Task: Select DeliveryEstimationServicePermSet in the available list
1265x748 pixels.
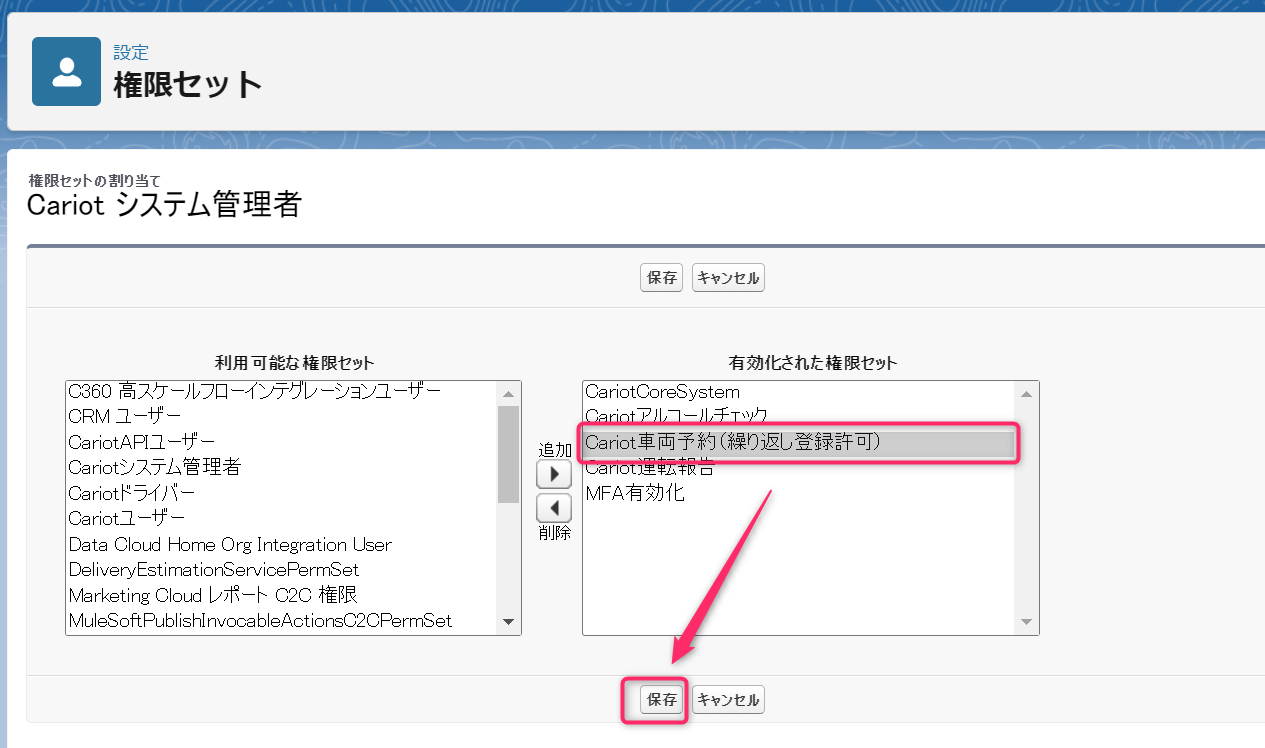Action: point(281,569)
